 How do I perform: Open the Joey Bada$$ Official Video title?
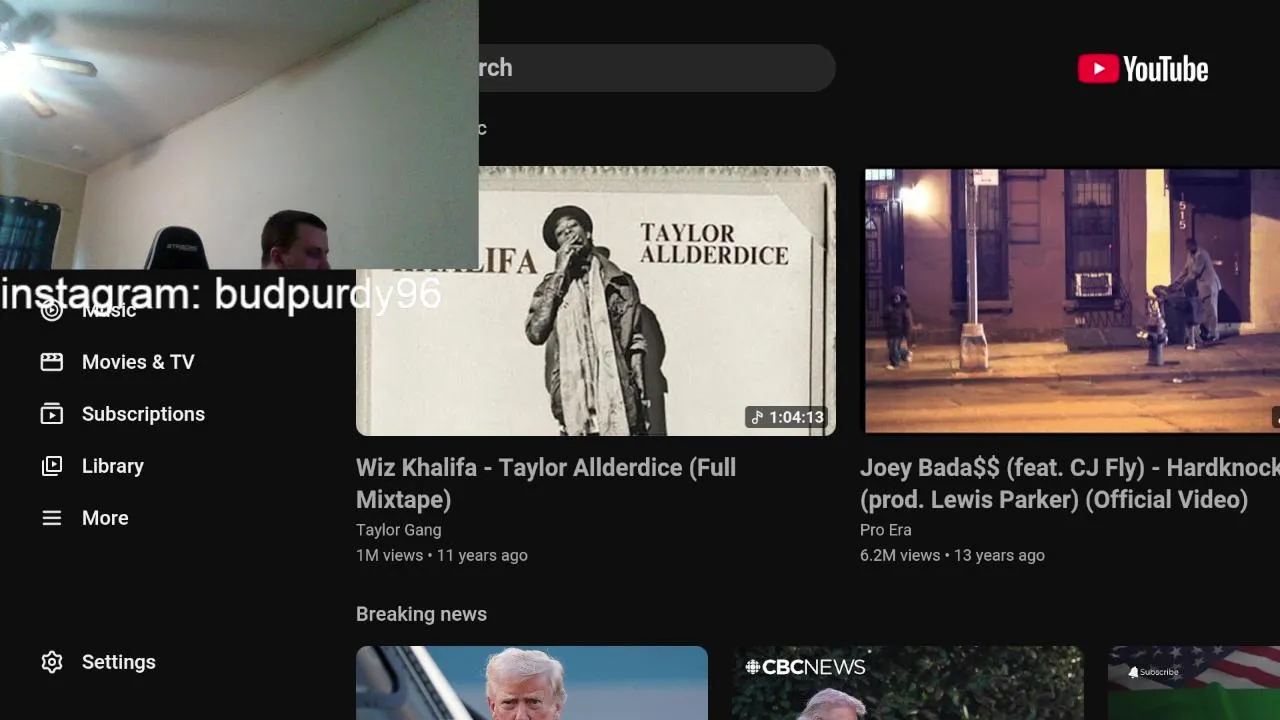click(x=1069, y=483)
